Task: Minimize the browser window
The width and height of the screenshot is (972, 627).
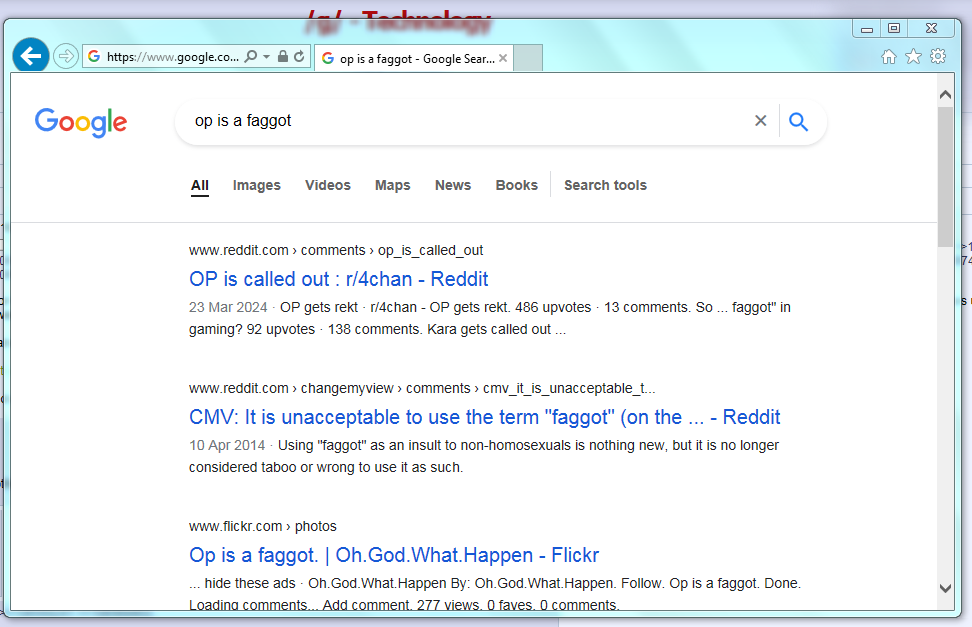Action: click(867, 29)
